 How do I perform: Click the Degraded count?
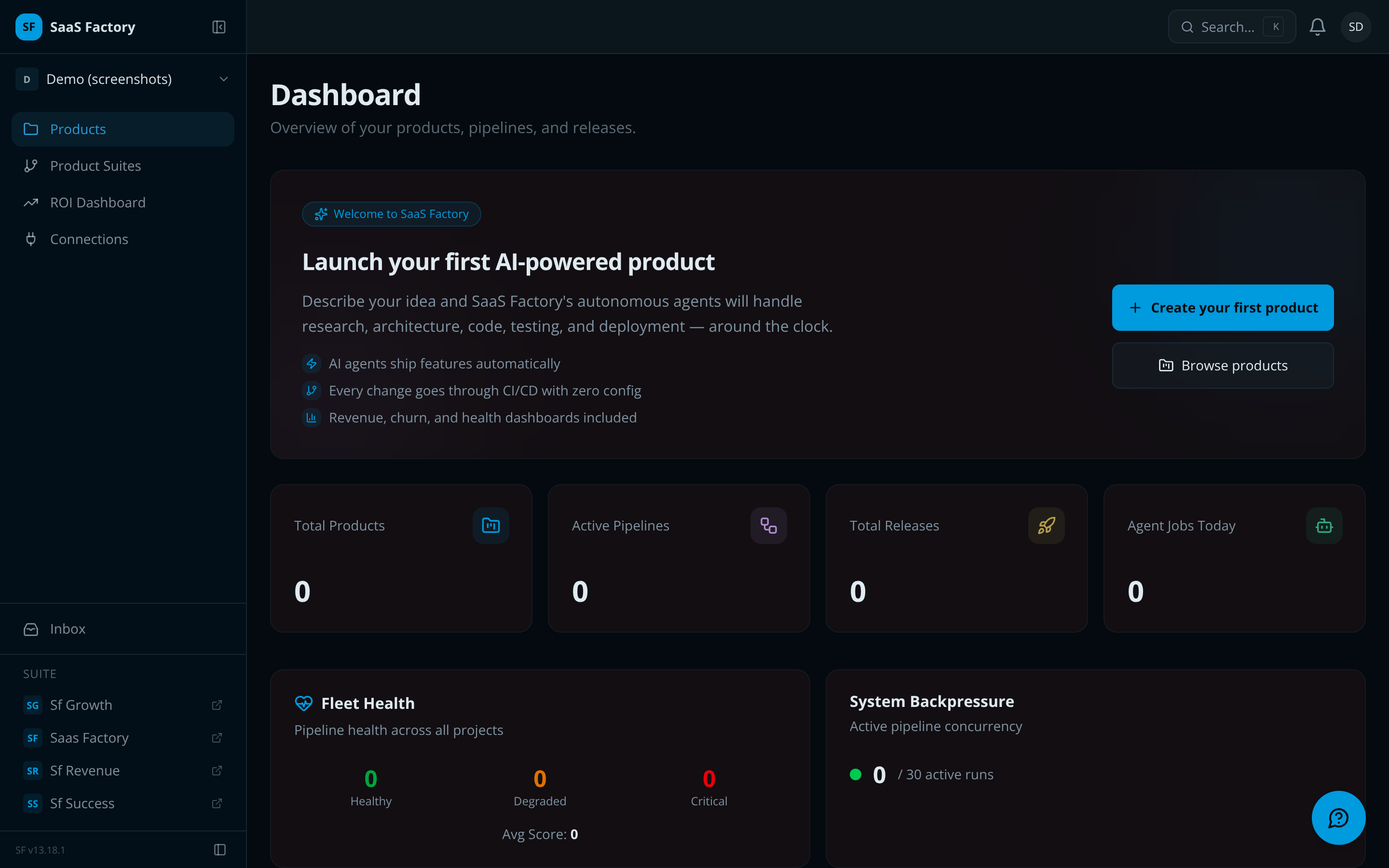[x=540, y=779]
